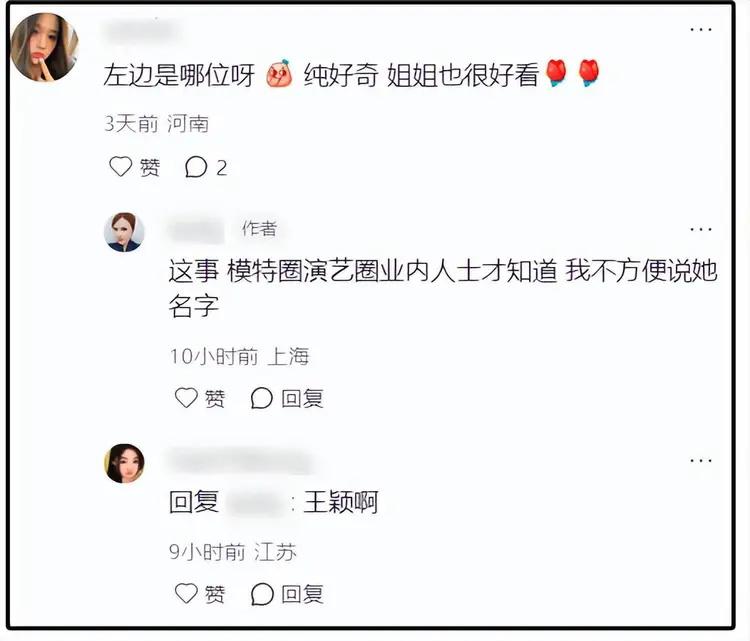750x641 pixels.
Task: Open three-dot menu on the top comment
Action: click(x=701, y=30)
